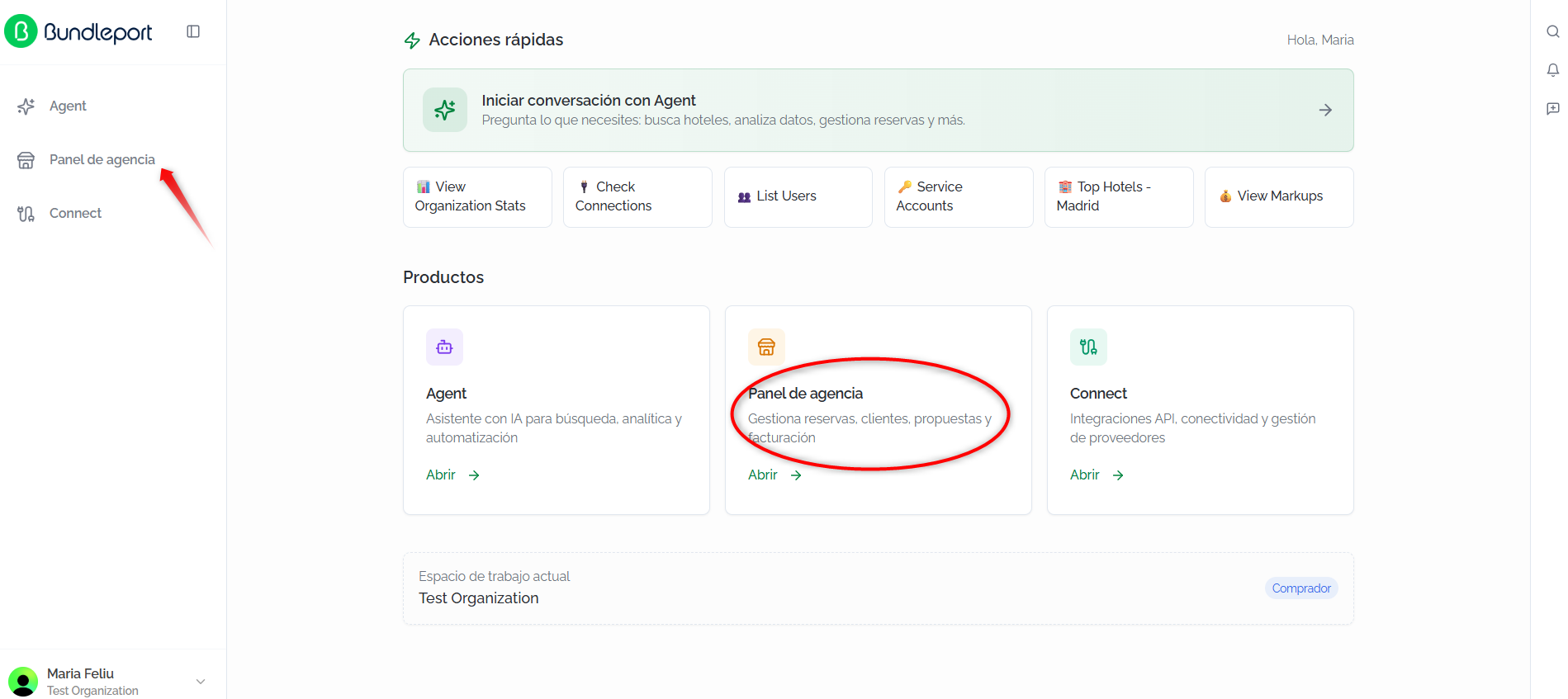Open notifications bell icon
Image resolution: width=1568 pixels, height=699 pixels.
1552,70
